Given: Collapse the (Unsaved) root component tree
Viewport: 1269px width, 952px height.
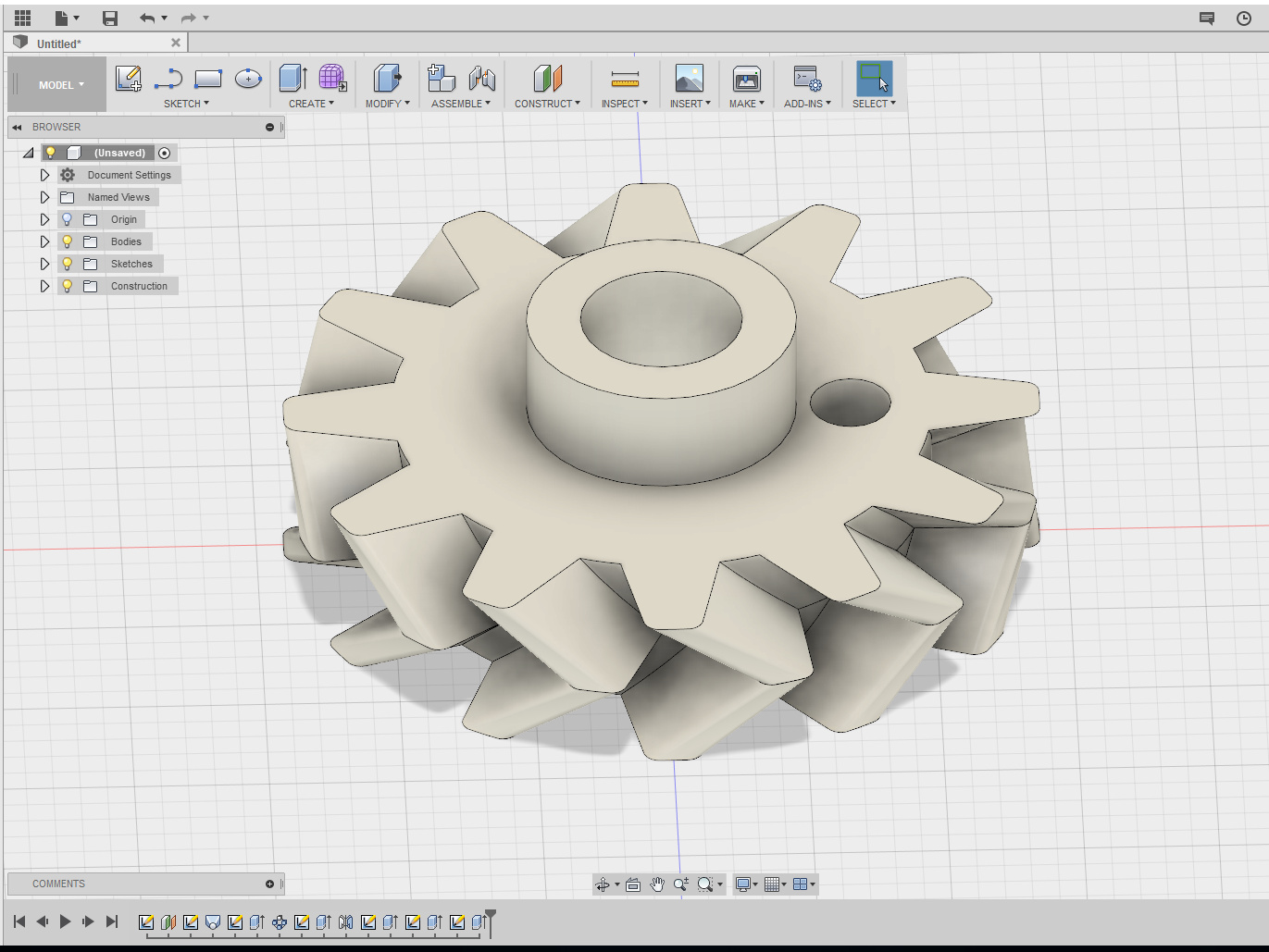Looking at the screenshot, I should click(x=29, y=153).
